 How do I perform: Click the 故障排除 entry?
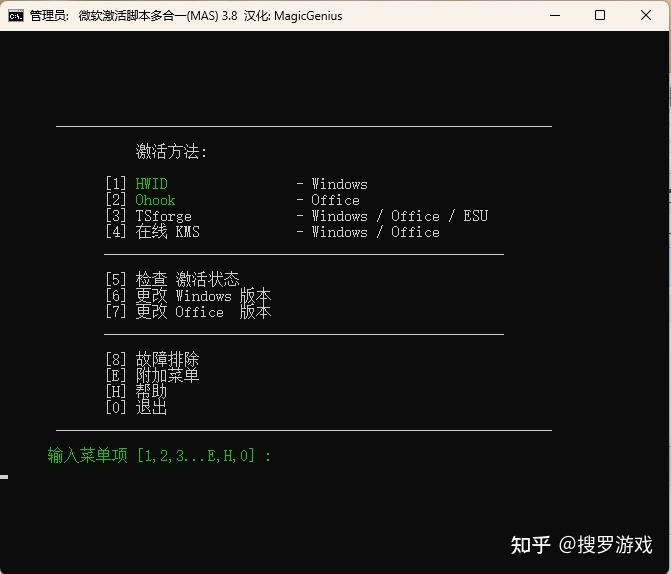[x=152, y=359]
